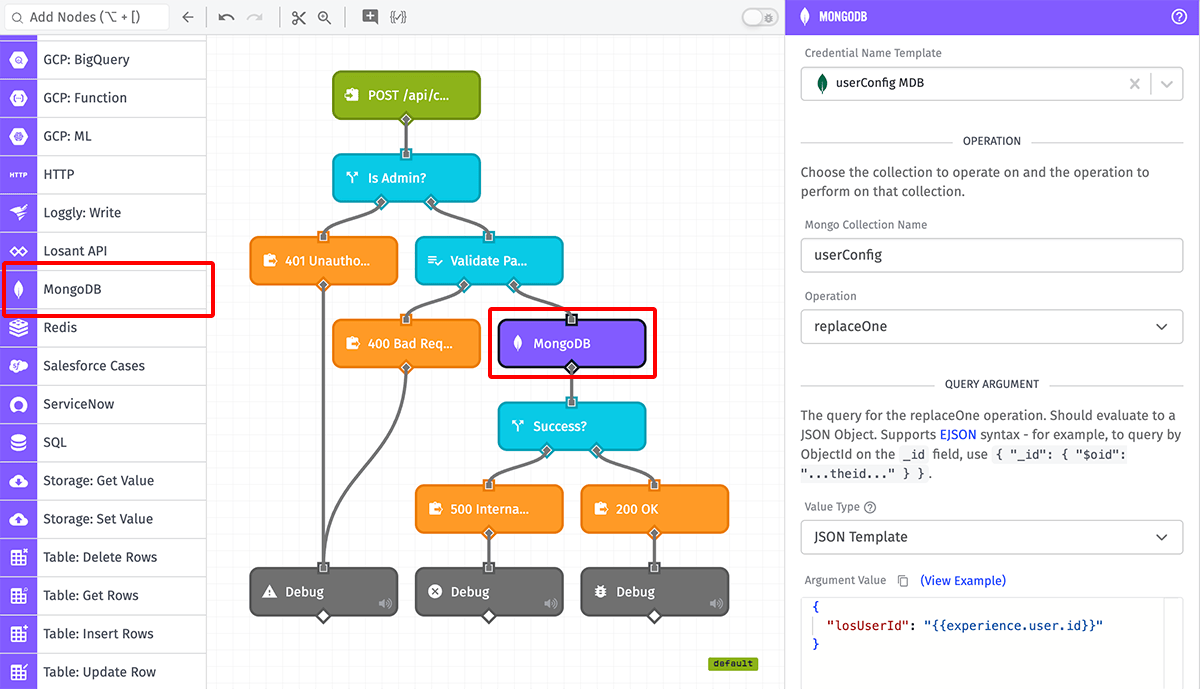Select the Debug node with X circle icon
This screenshot has height=689, width=1200.
coord(489,592)
